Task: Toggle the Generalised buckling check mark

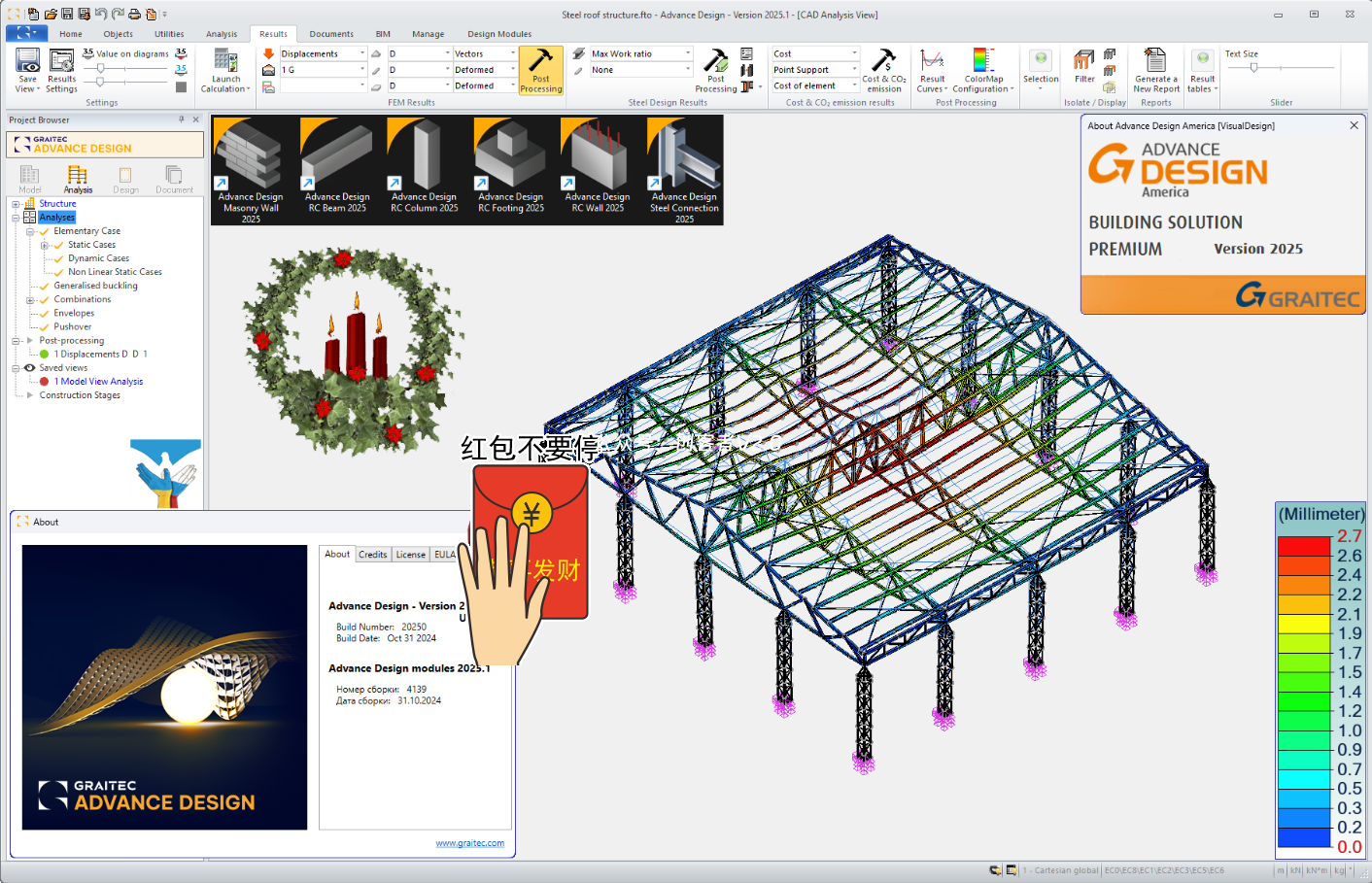Action: [x=45, y=286]
